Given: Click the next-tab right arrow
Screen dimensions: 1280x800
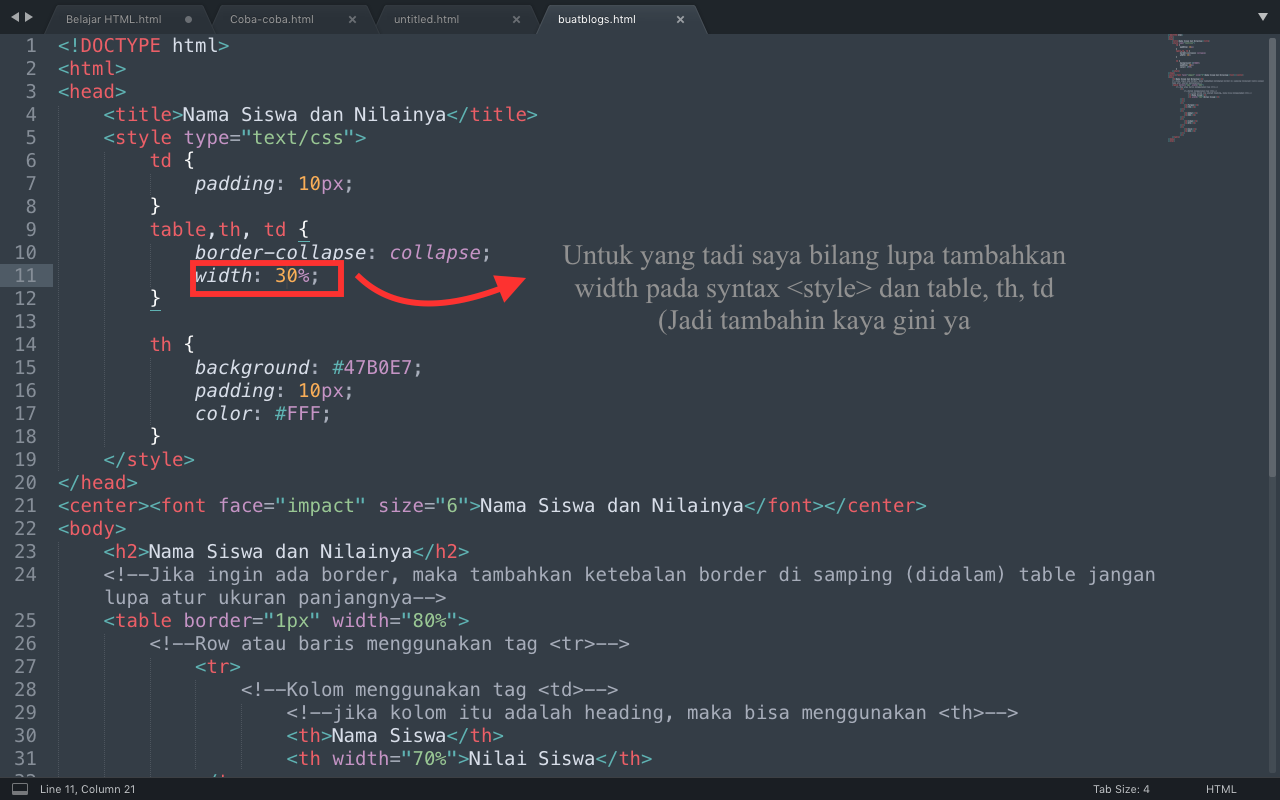Looking at the screenshot, I should coord(28,17).
